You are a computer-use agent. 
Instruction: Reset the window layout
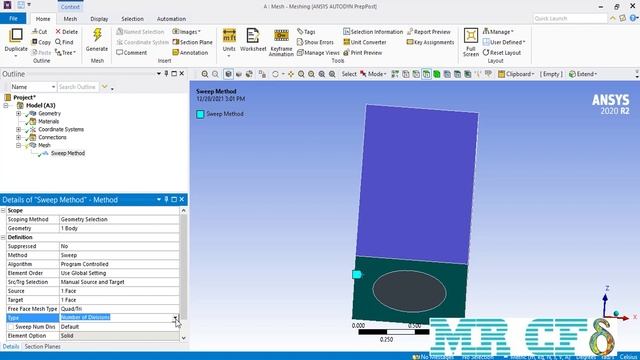[x=502, y=53]
